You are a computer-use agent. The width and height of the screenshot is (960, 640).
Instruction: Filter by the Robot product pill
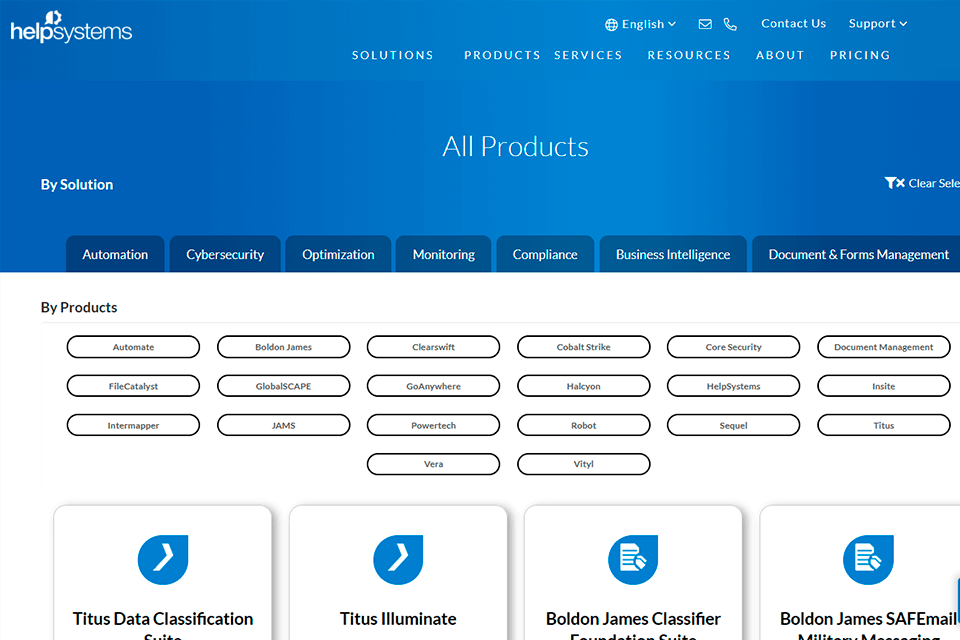click(x=583, y=425)
